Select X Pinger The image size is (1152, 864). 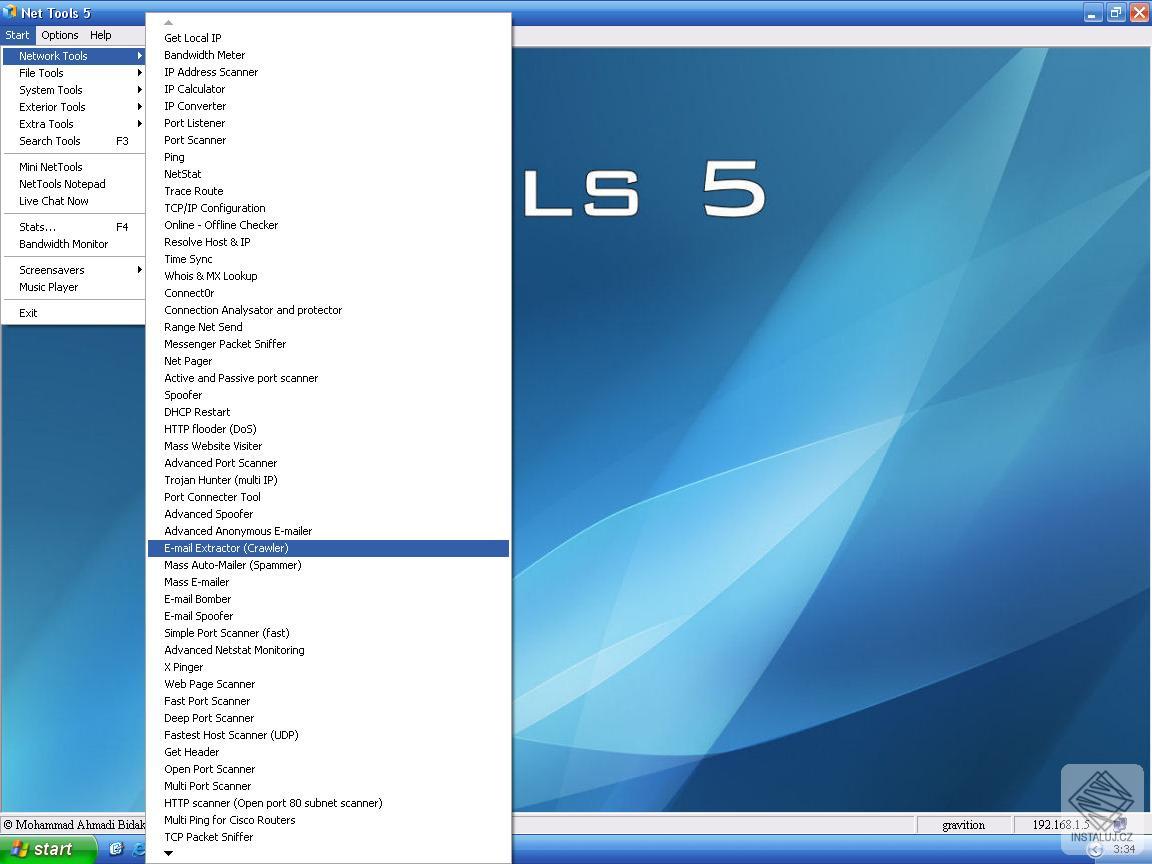pos(328,667)
